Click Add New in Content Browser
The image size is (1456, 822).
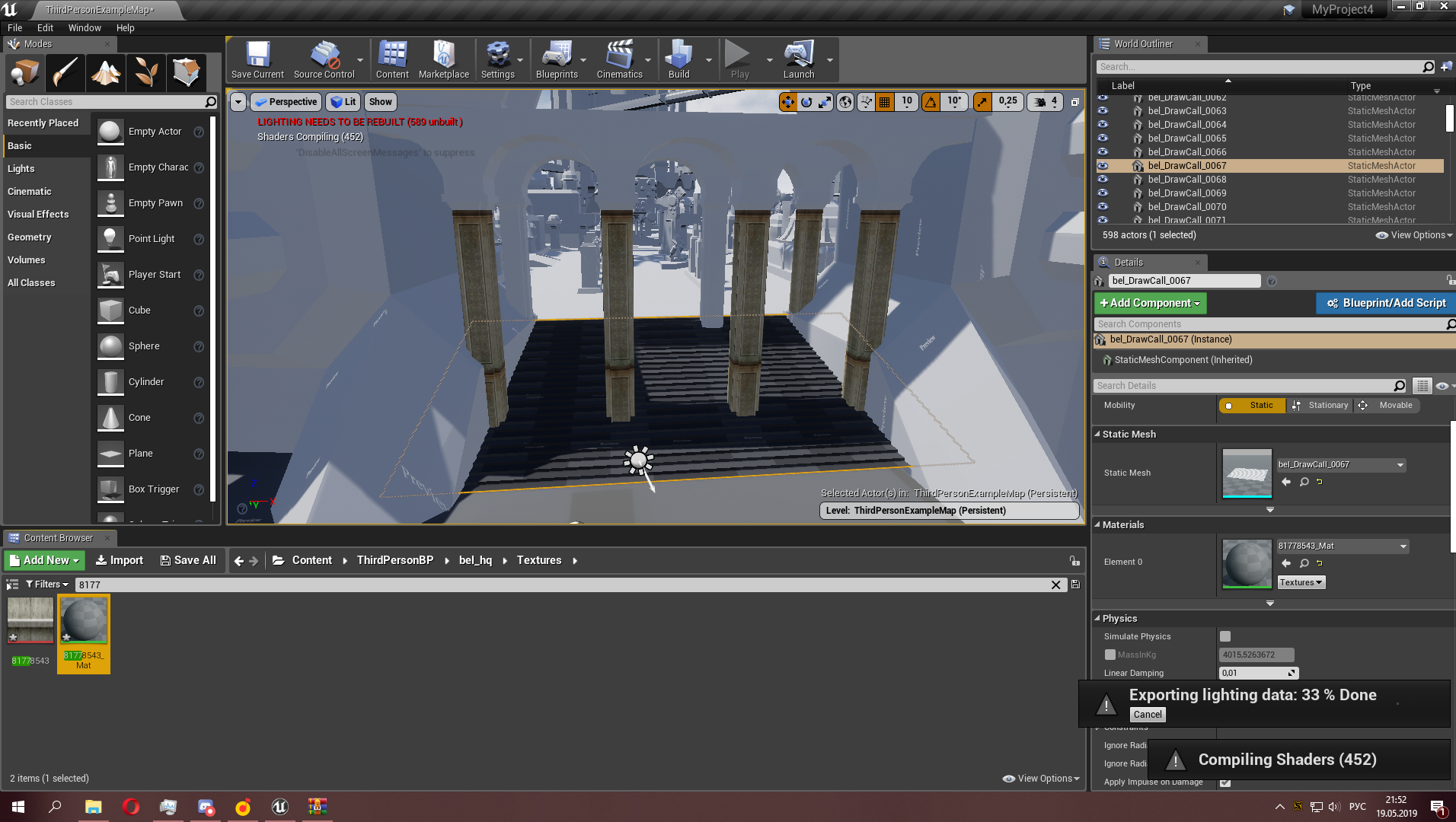point(44,560)
